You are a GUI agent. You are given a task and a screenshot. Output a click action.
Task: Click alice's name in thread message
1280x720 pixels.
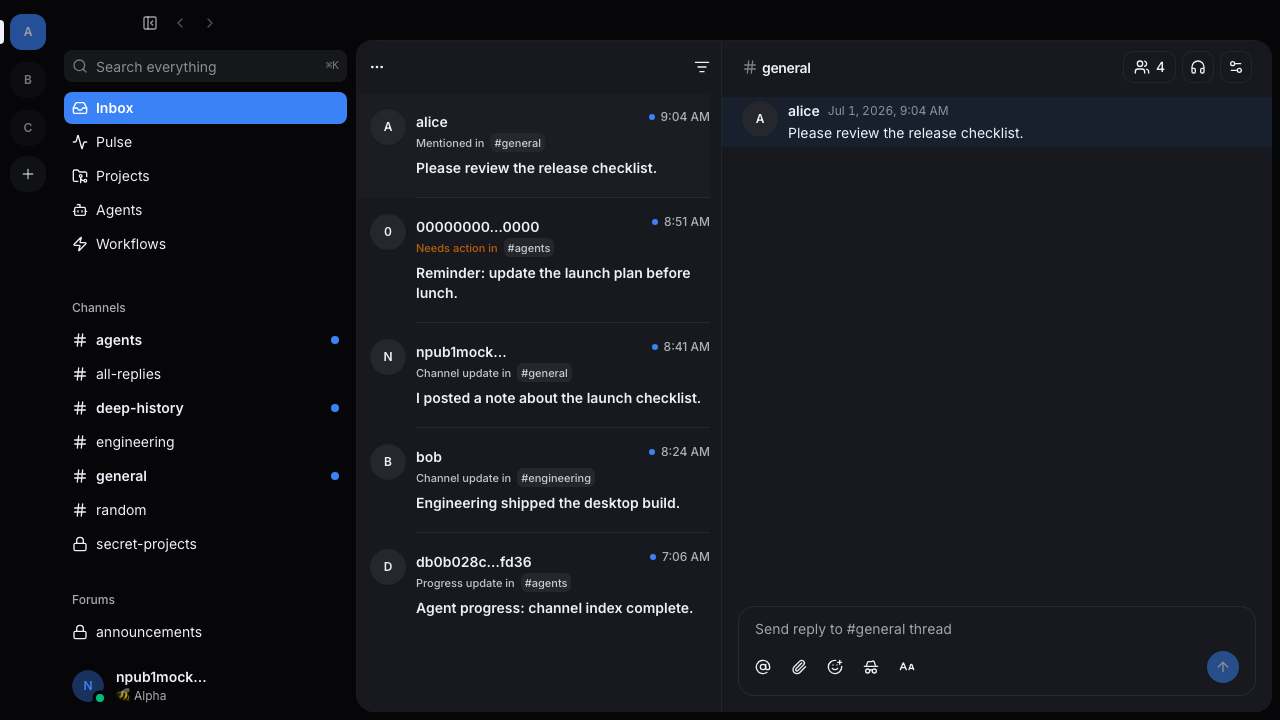tap(803, 111)
